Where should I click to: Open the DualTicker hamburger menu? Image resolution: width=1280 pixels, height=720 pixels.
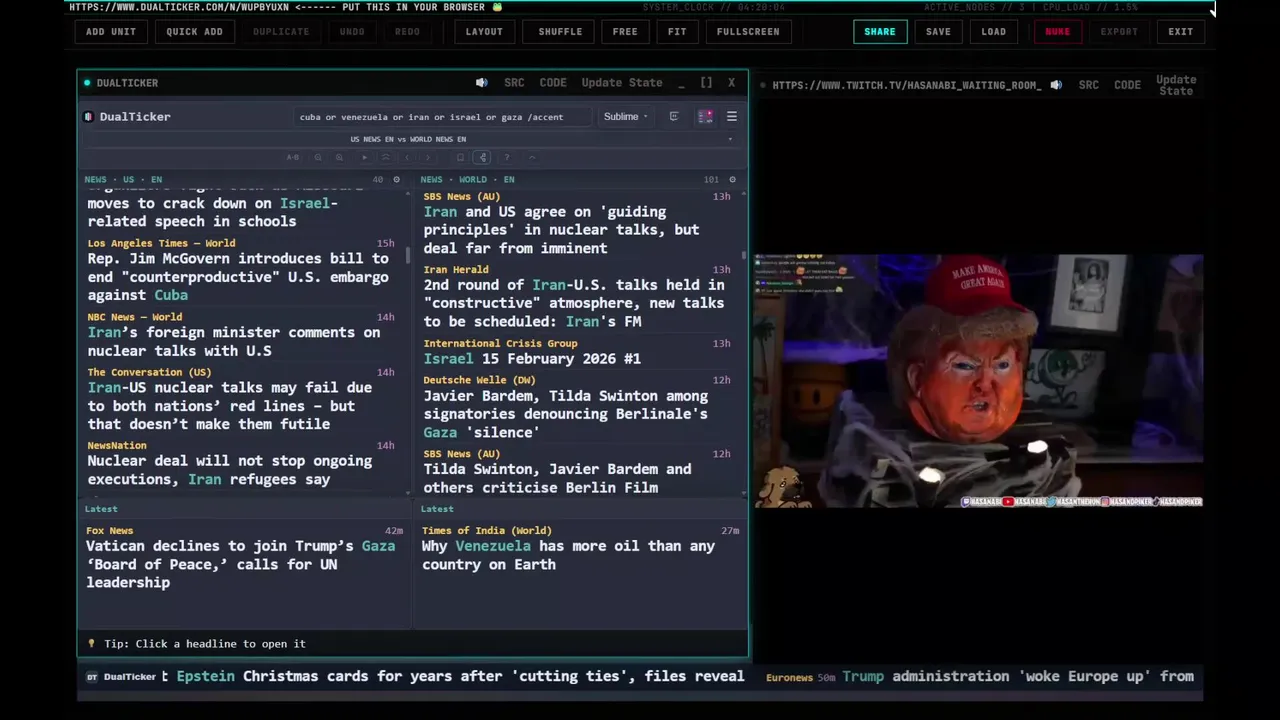pos(732,117)
